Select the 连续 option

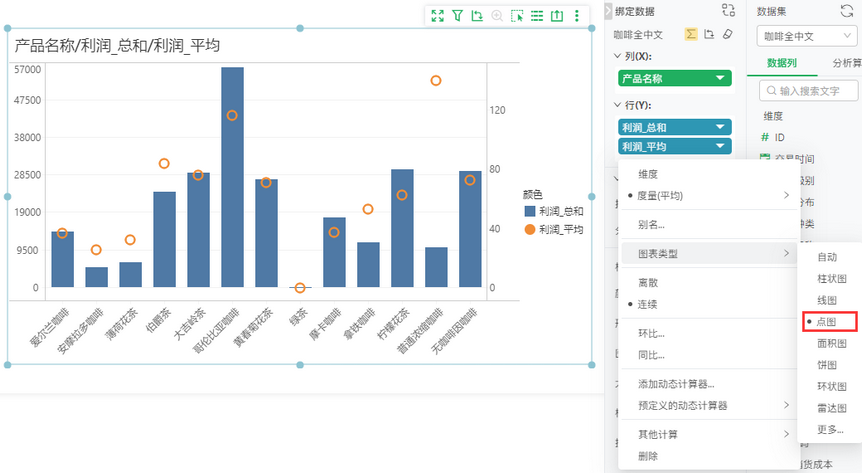coord(648,304)
